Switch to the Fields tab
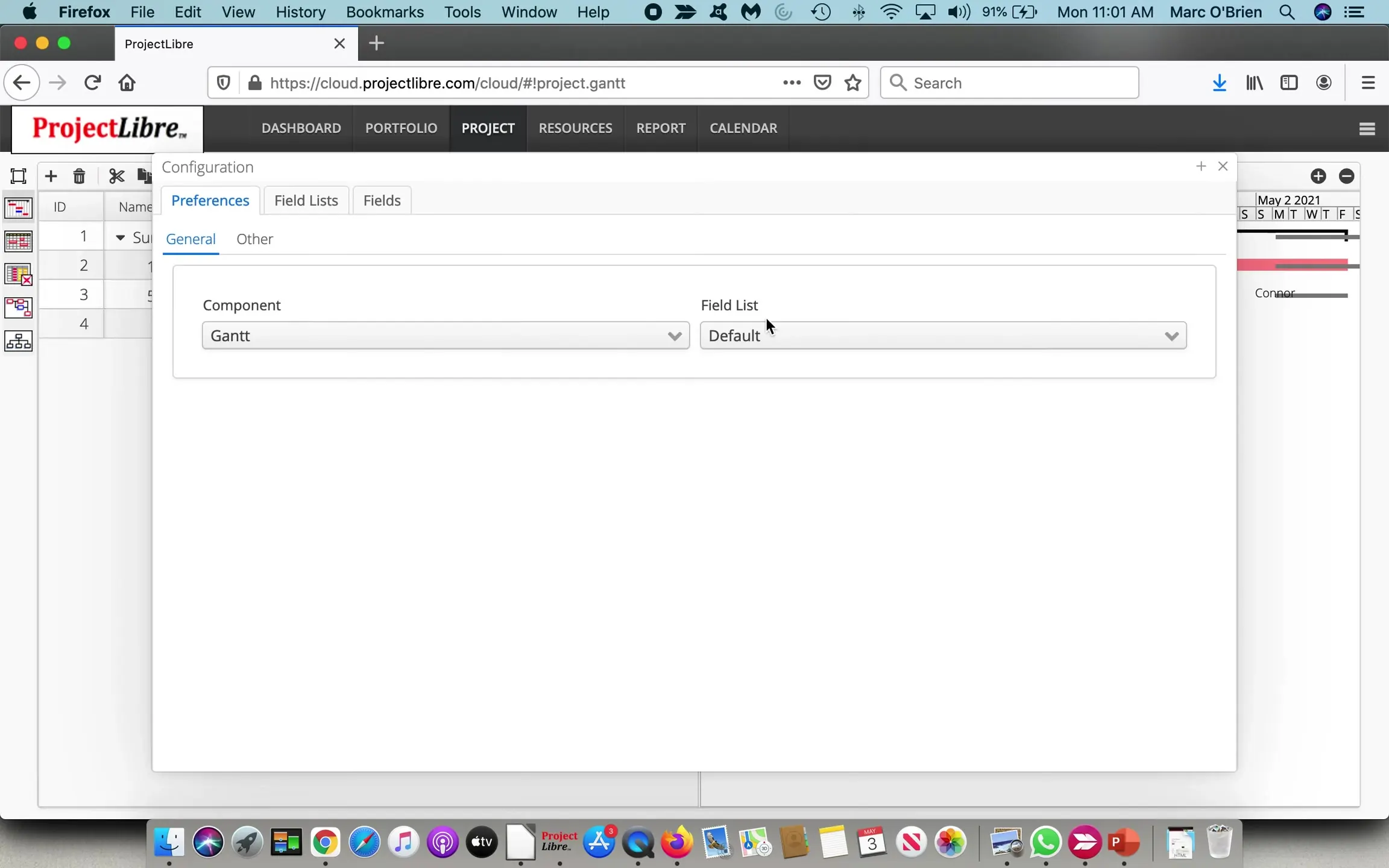 (x=382, y=201)
